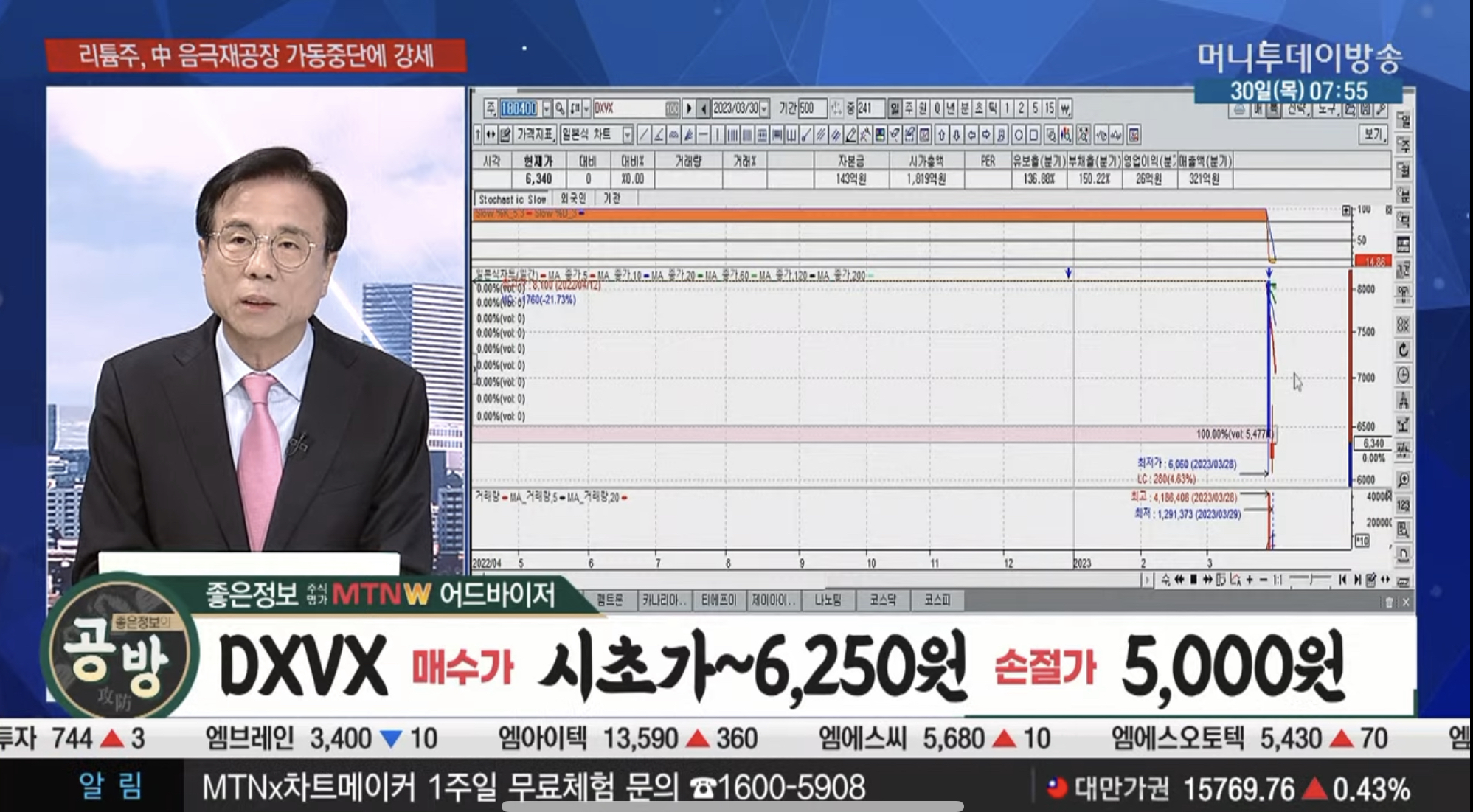Select the diagonal trend line tool
This screenshot has height=812, width=1473.
(643, 135)
